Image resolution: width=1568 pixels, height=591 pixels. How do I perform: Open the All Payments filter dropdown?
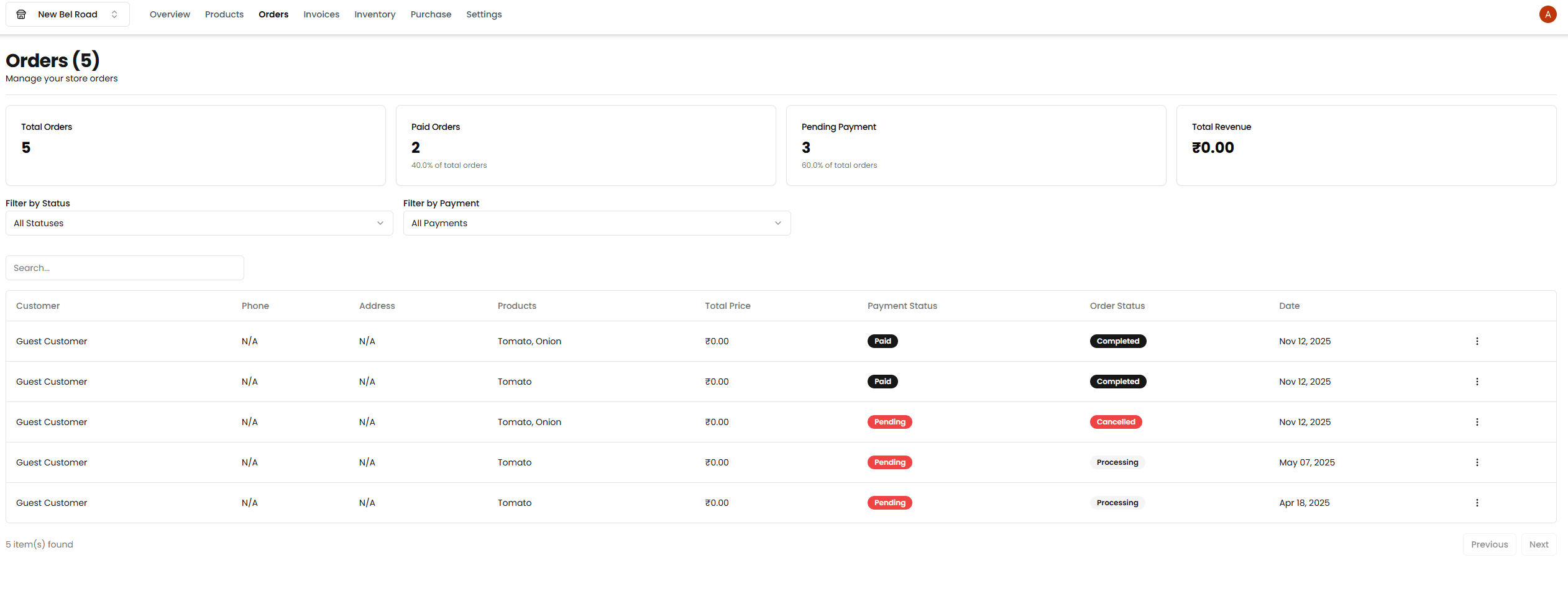pos(597,223)
